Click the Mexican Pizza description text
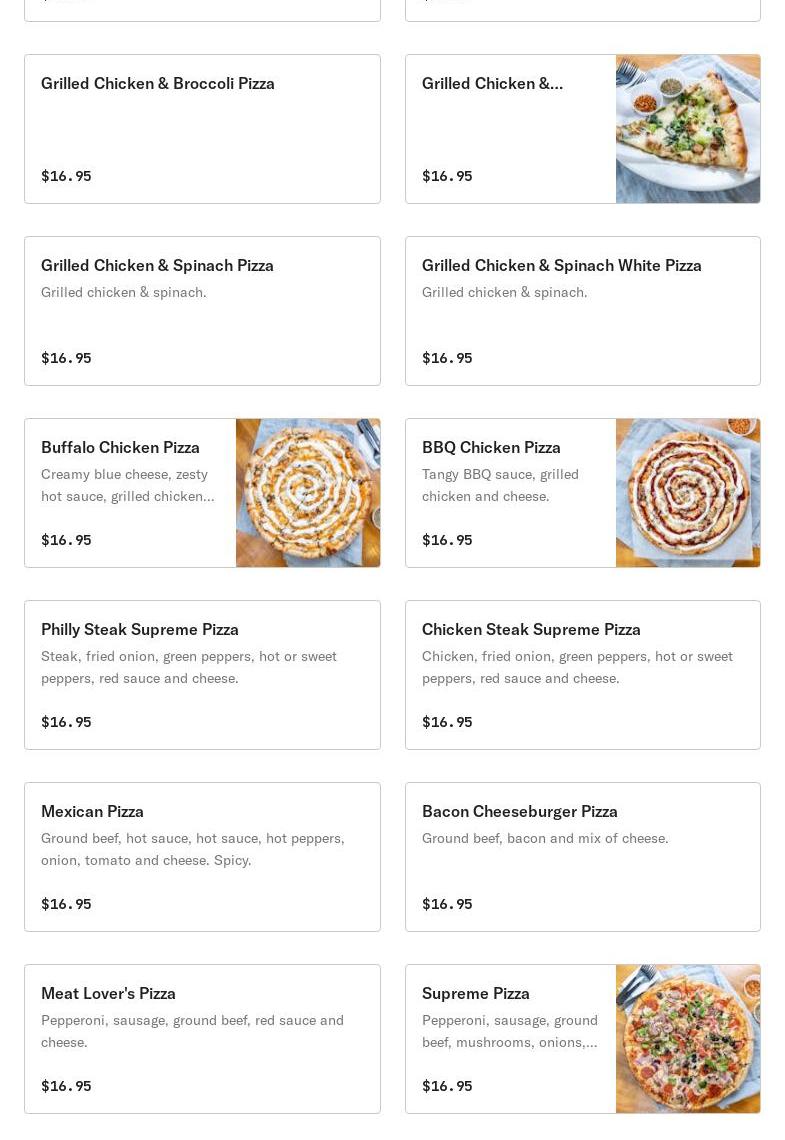 tap(192, 849)
